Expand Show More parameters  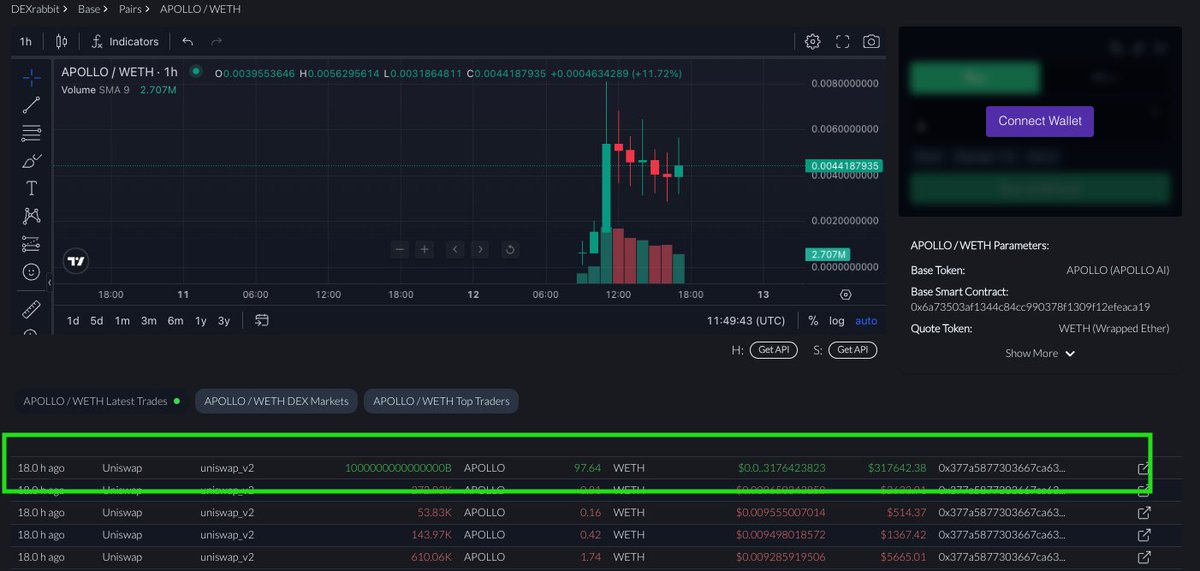[x=1040, y=353]
